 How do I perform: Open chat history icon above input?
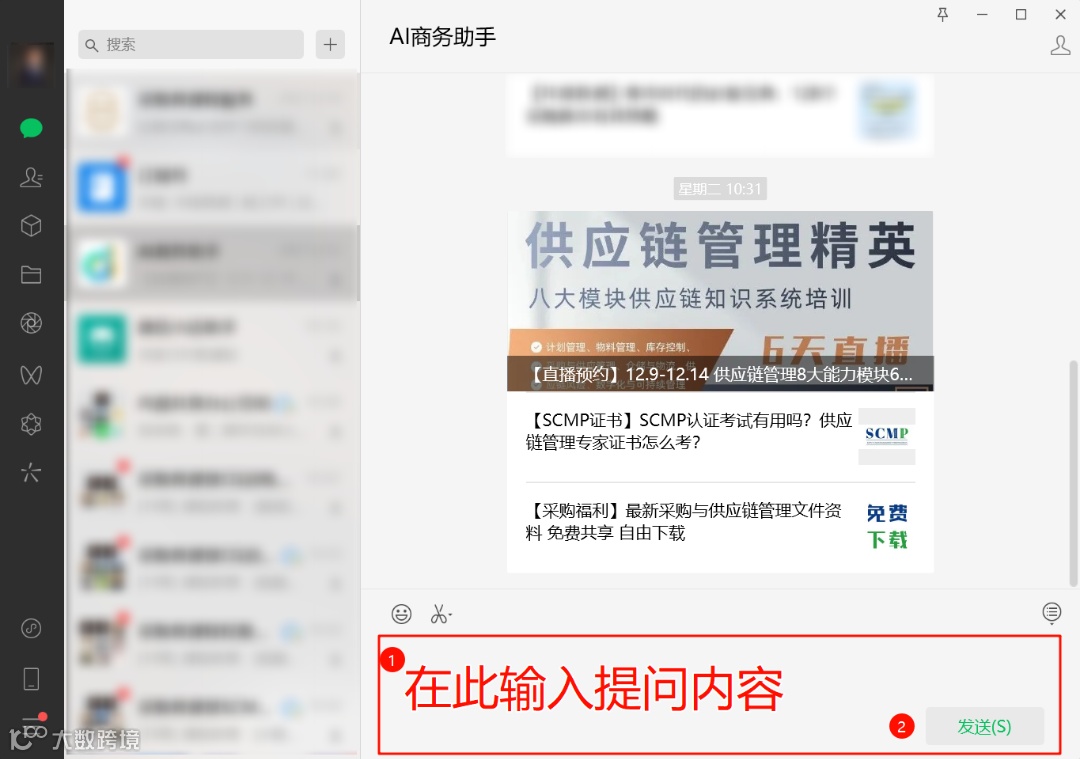(1051, 612)
